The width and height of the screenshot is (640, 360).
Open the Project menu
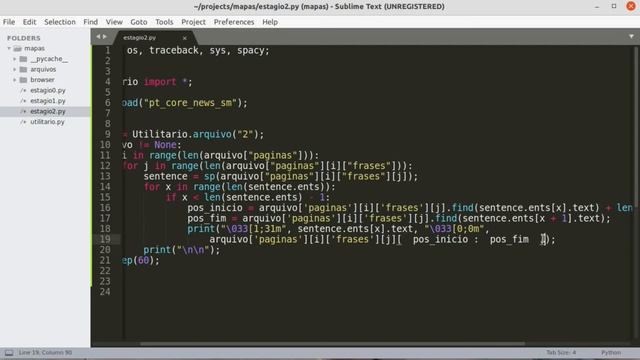[193, 22]
